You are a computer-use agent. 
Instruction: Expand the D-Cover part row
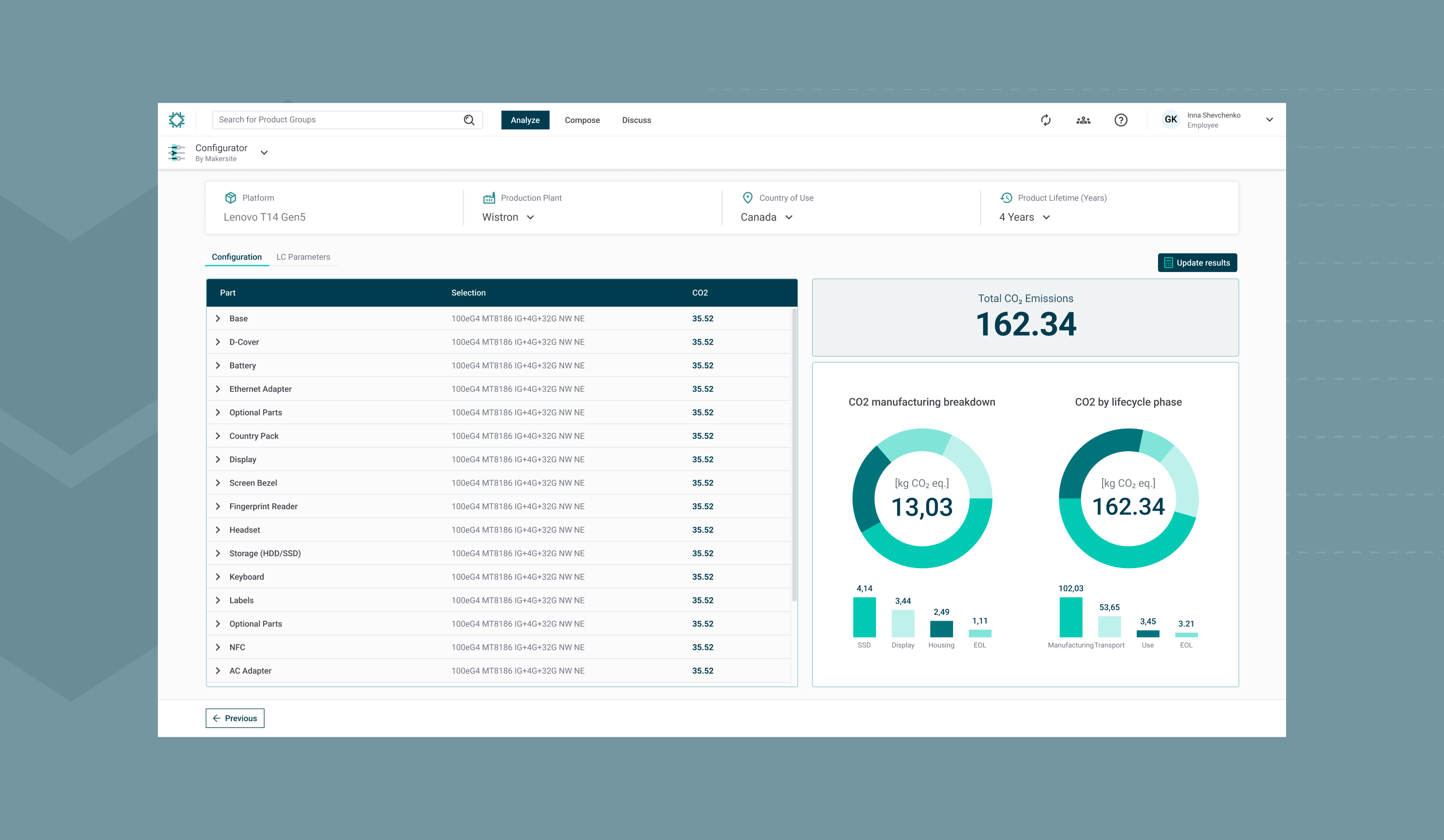click(x=218, y=342)
